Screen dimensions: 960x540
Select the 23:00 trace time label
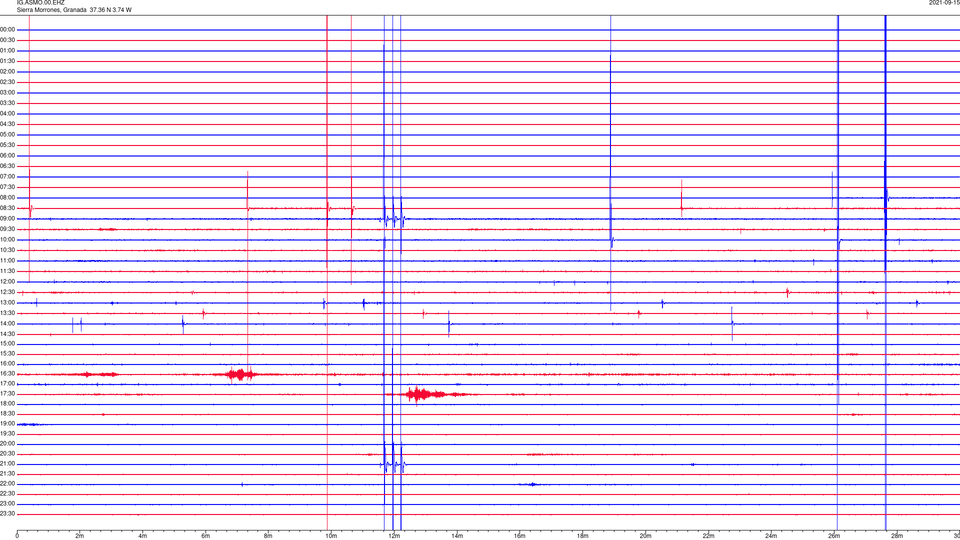[8, 503]
